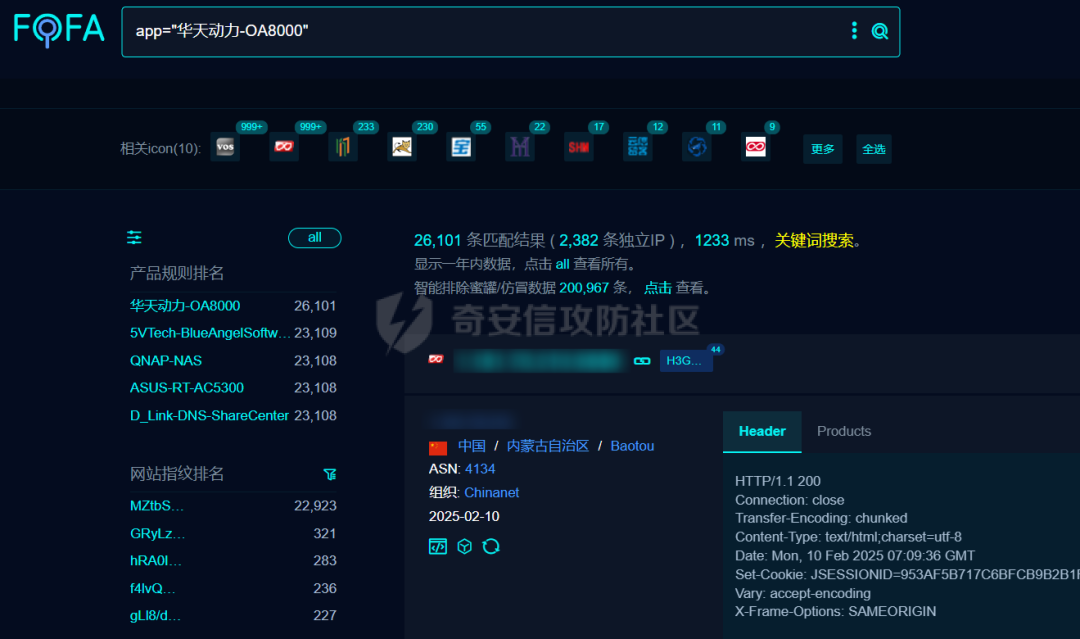Select the GRyLz... fingerprint entry
1080x639 pixels.
[x=158, y=534]
